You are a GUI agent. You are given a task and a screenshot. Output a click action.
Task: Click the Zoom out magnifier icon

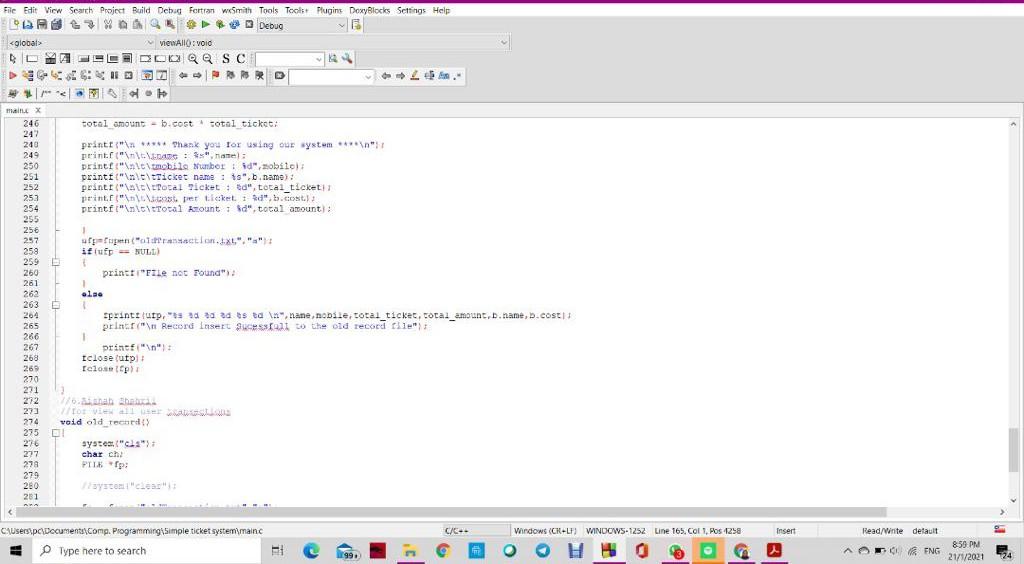[x=207, y=59]
